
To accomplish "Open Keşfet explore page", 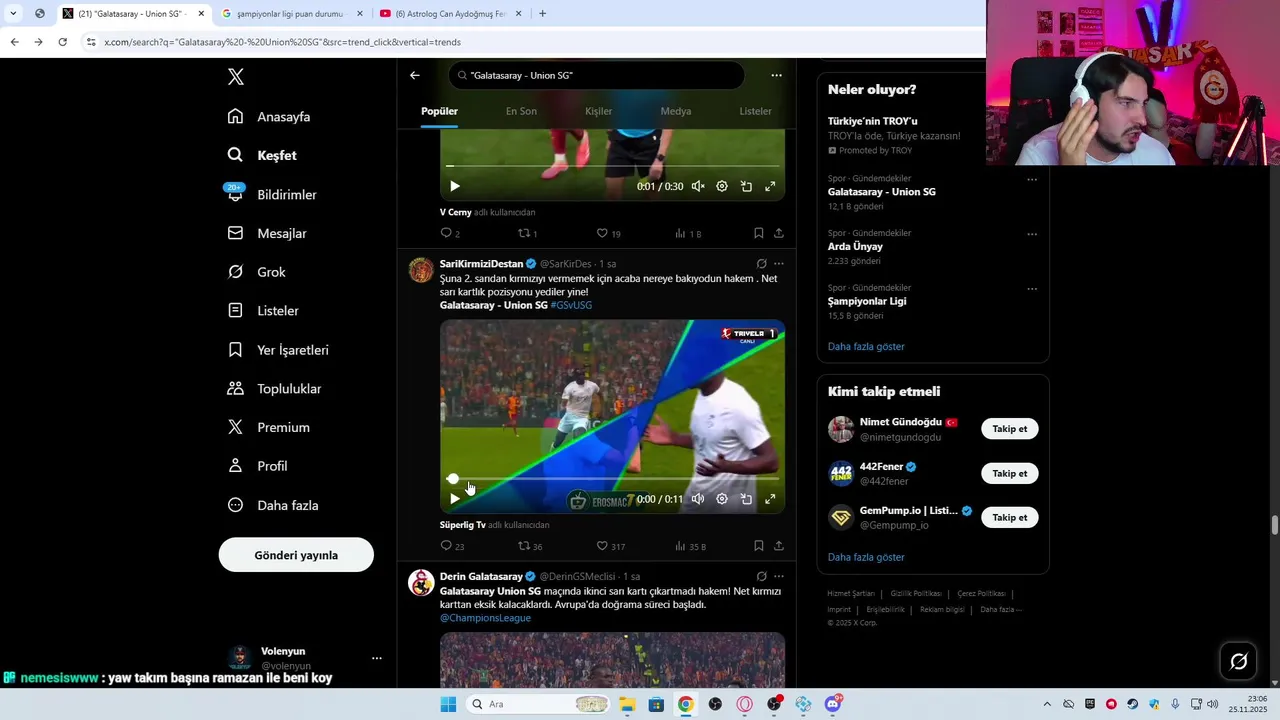I will pos(262,155).
